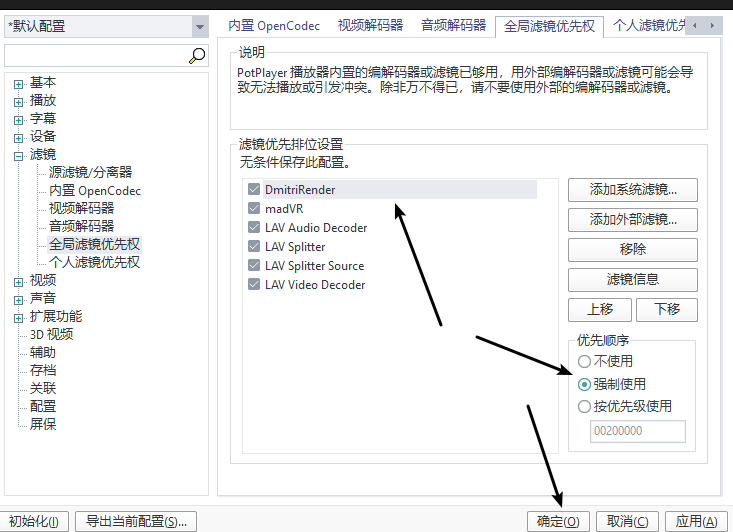Open the 辅助 settings page
733x532 pixels.
(x=43, y=352)
